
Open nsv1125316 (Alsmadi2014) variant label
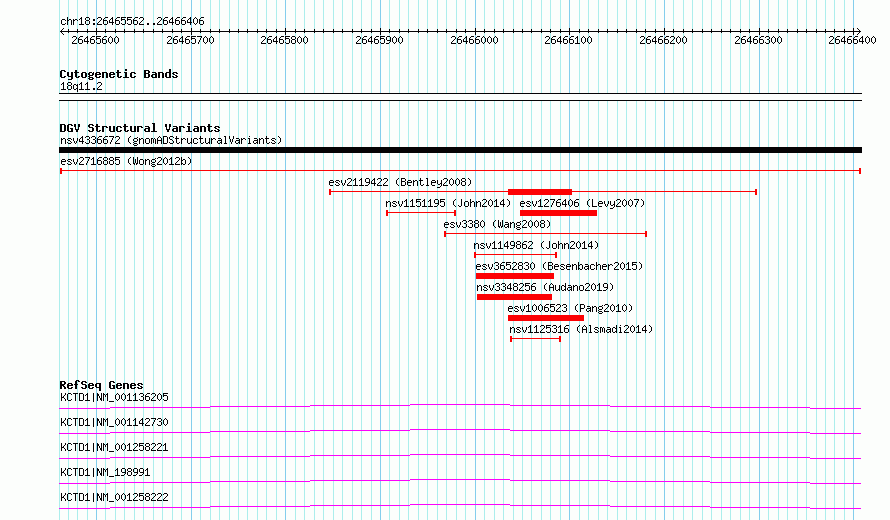click(x=581, y=329)
